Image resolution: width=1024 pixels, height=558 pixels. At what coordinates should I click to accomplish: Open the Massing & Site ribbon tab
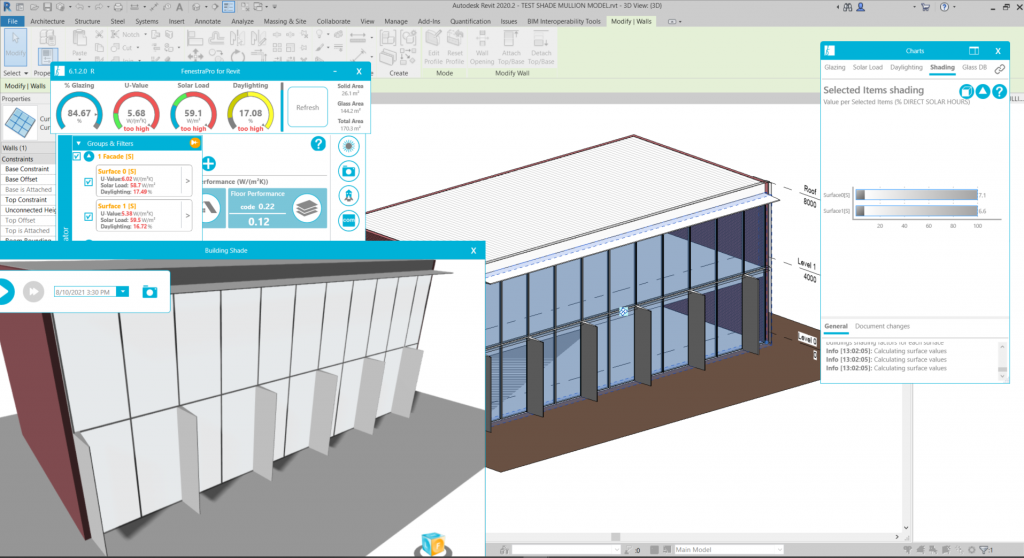click(x=285, y=22)
